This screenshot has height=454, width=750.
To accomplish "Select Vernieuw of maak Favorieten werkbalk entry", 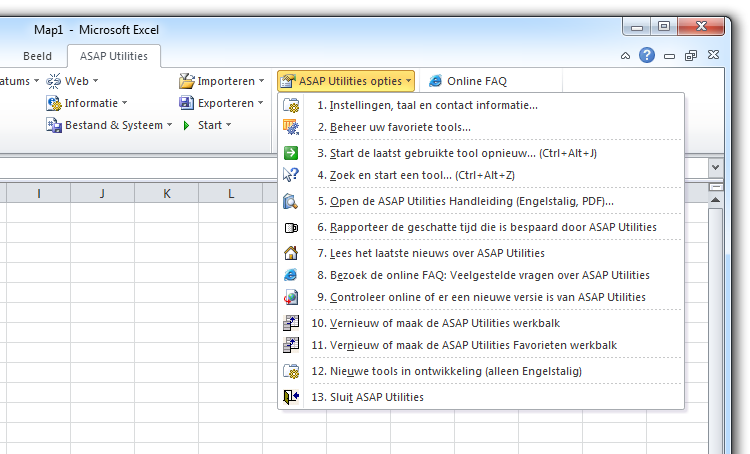I will click(x=481, y=345).
